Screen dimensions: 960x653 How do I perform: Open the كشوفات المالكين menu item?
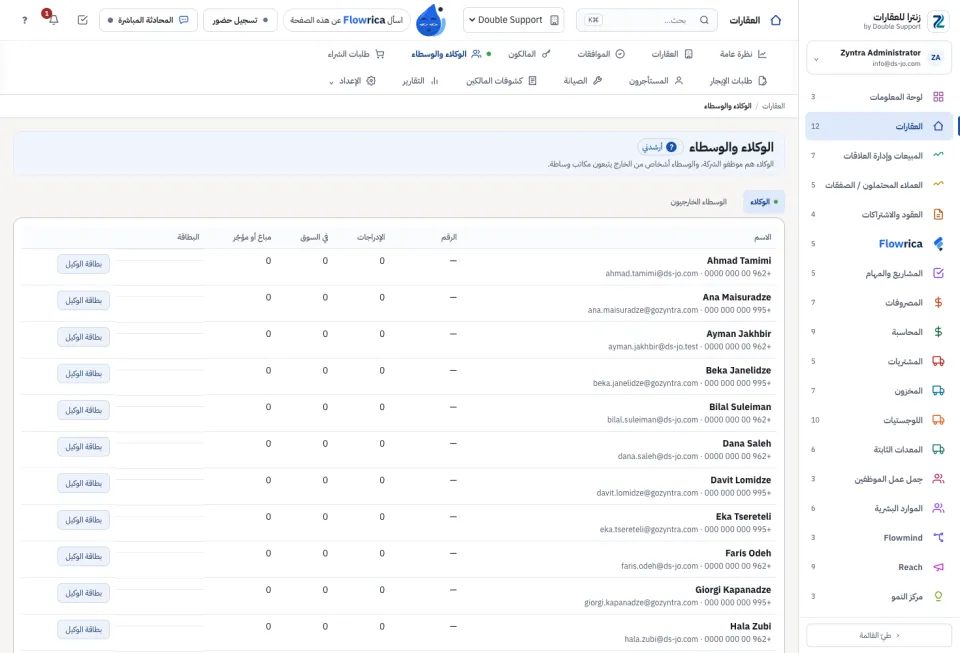pyautogui.click(x=501, y=81)
